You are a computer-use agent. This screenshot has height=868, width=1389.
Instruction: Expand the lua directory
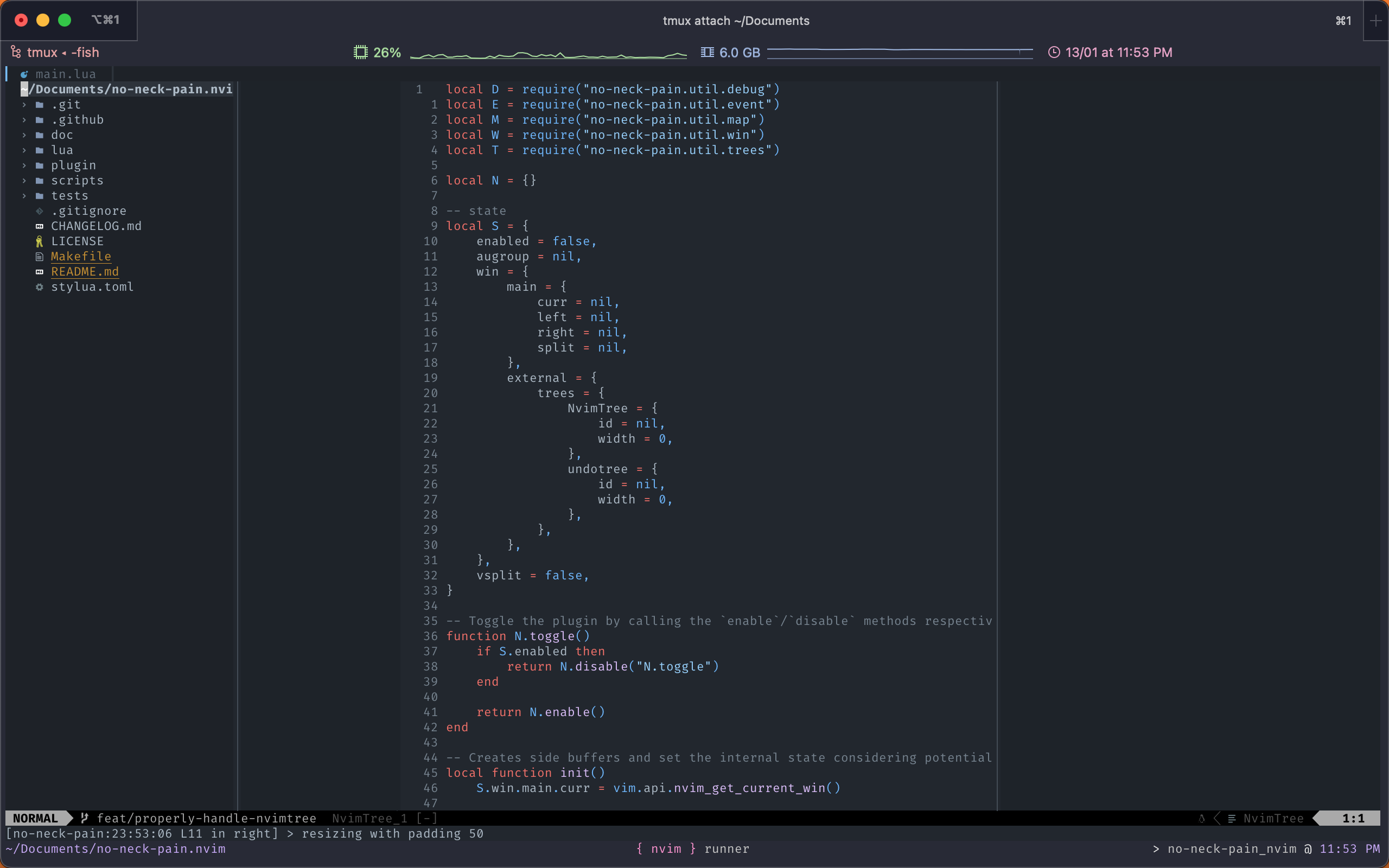24,150
